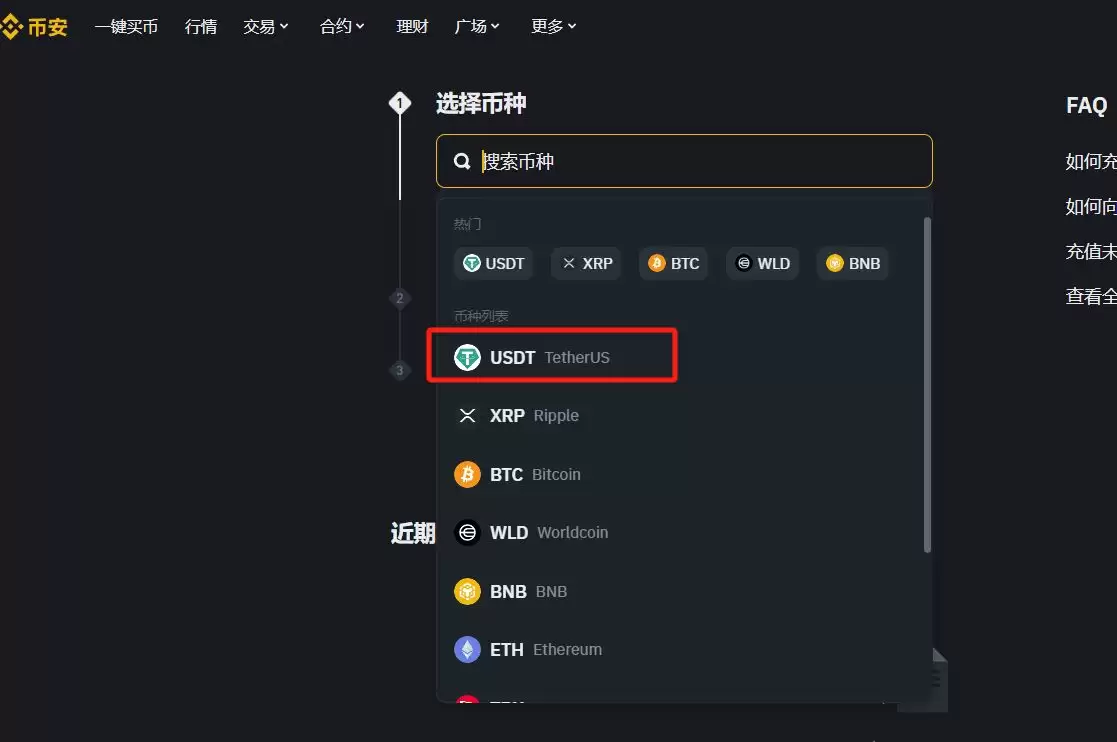The height and width of the screenshot is (742, 1117).
Task: Open the 一键买币 buy crypto page
Action: click(x=126, y=26)
